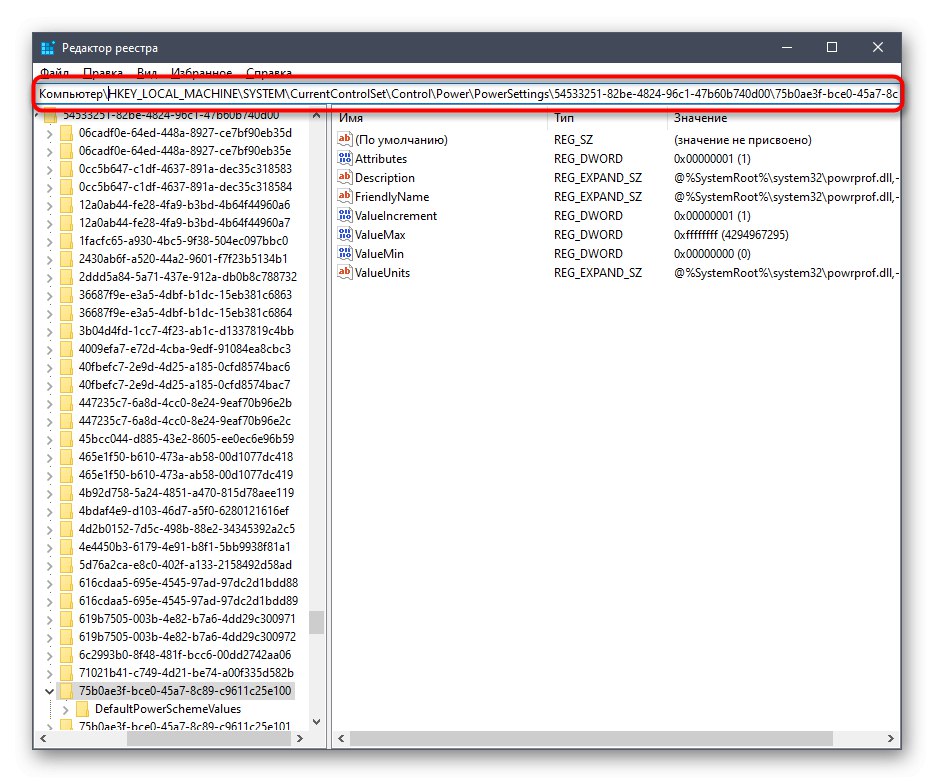Click the Registry Editor app icon in title bar

48,48
